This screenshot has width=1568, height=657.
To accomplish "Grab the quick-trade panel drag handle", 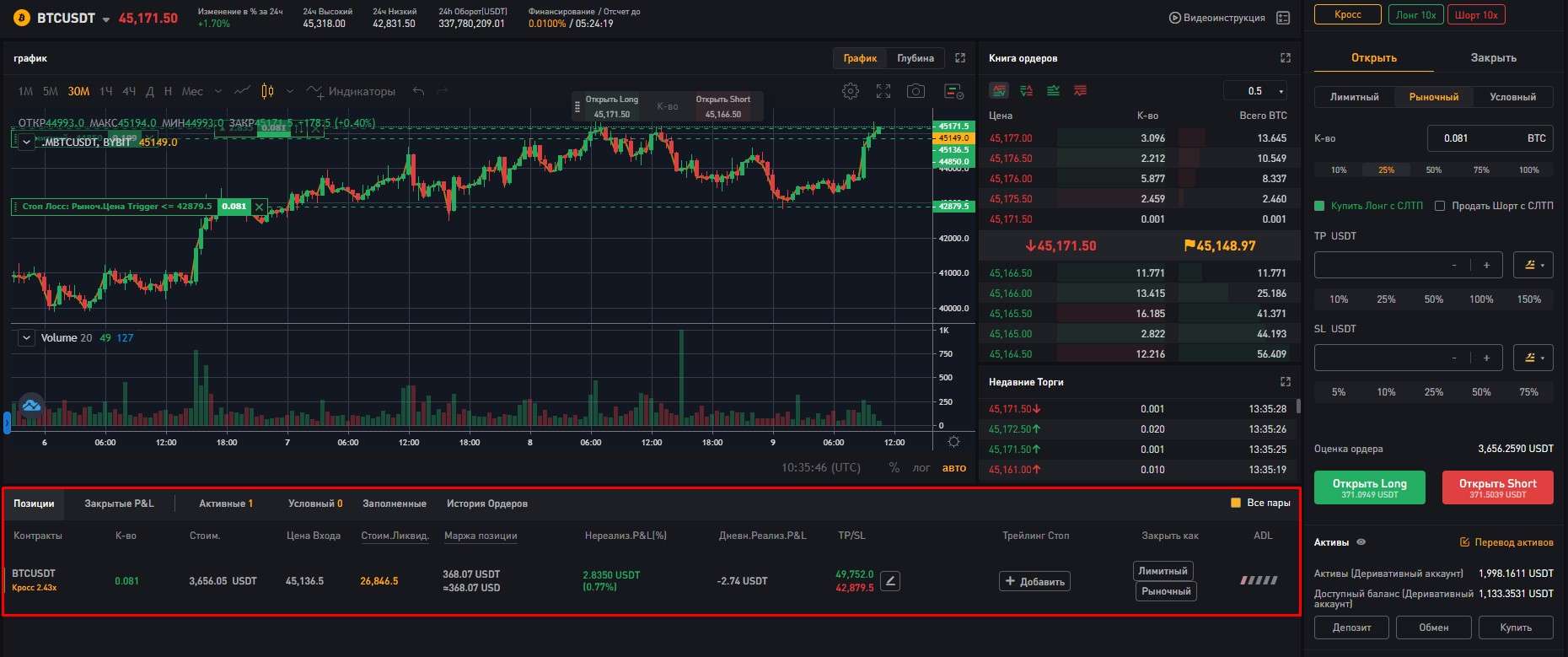I will [577, 107].
